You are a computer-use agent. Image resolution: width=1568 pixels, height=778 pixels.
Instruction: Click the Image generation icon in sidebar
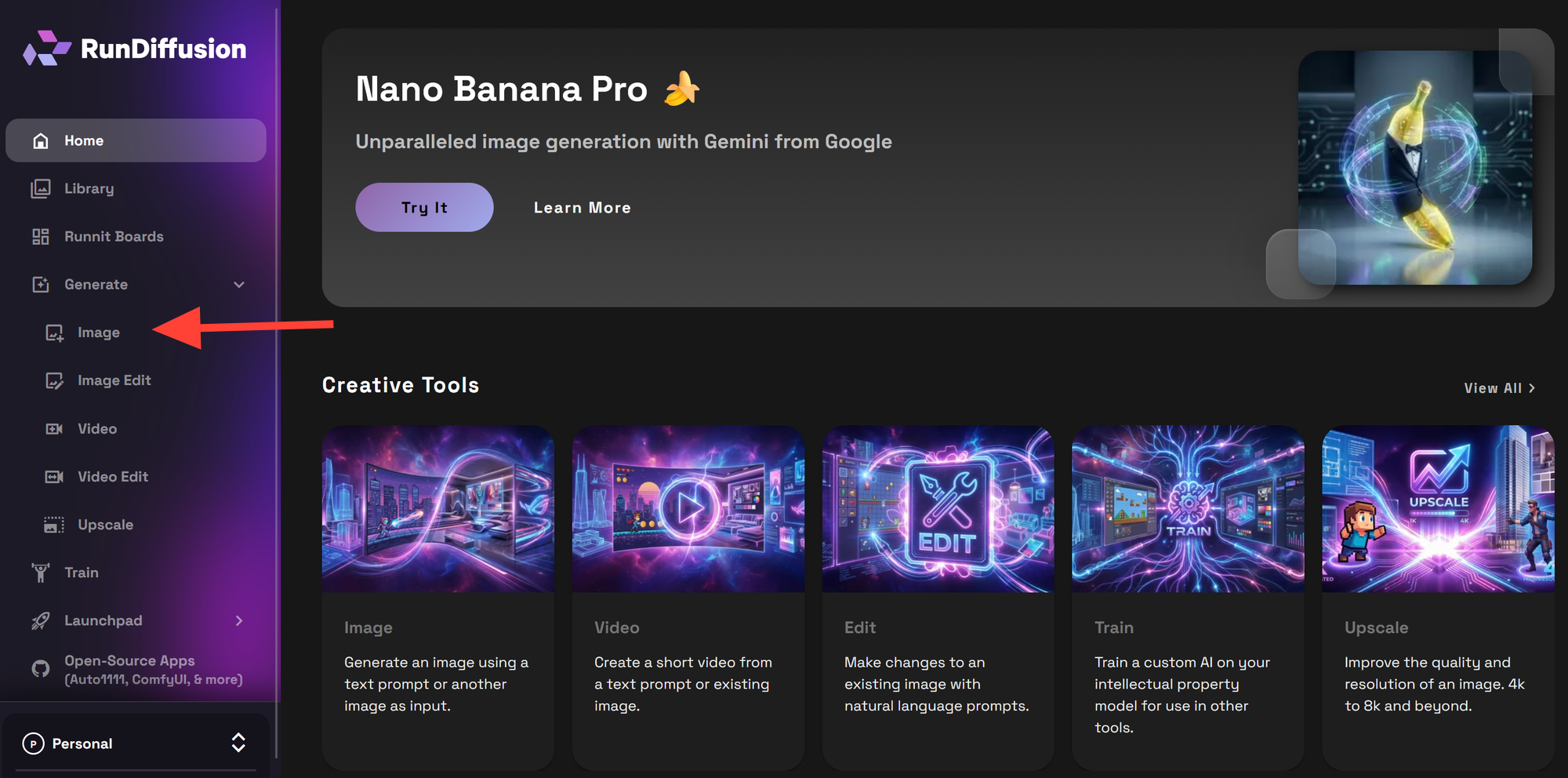pos(54,333)
